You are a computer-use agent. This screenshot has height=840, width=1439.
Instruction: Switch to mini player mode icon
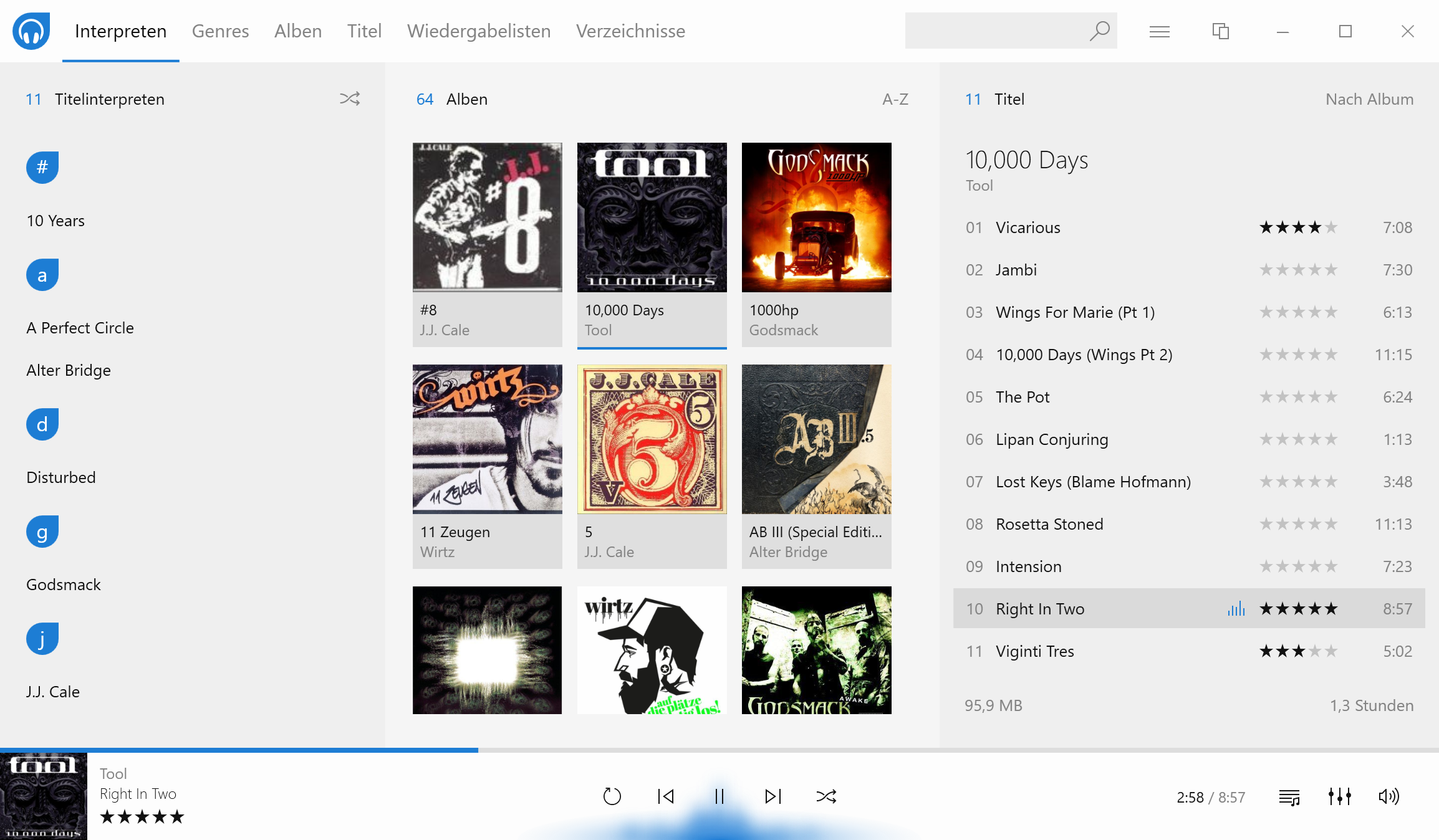[x=1220, y=31]
